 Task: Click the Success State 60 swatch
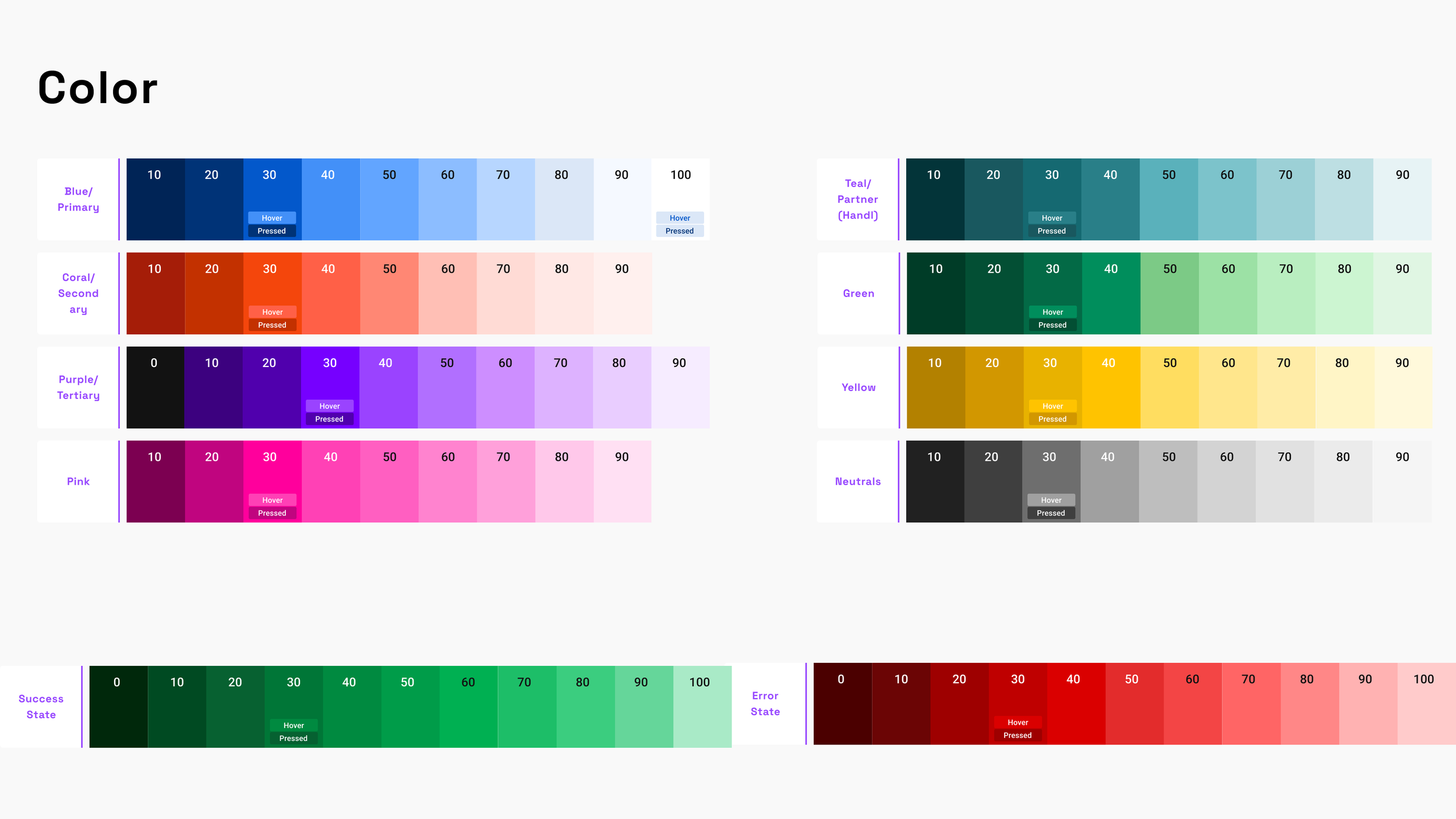coord(468,707)
